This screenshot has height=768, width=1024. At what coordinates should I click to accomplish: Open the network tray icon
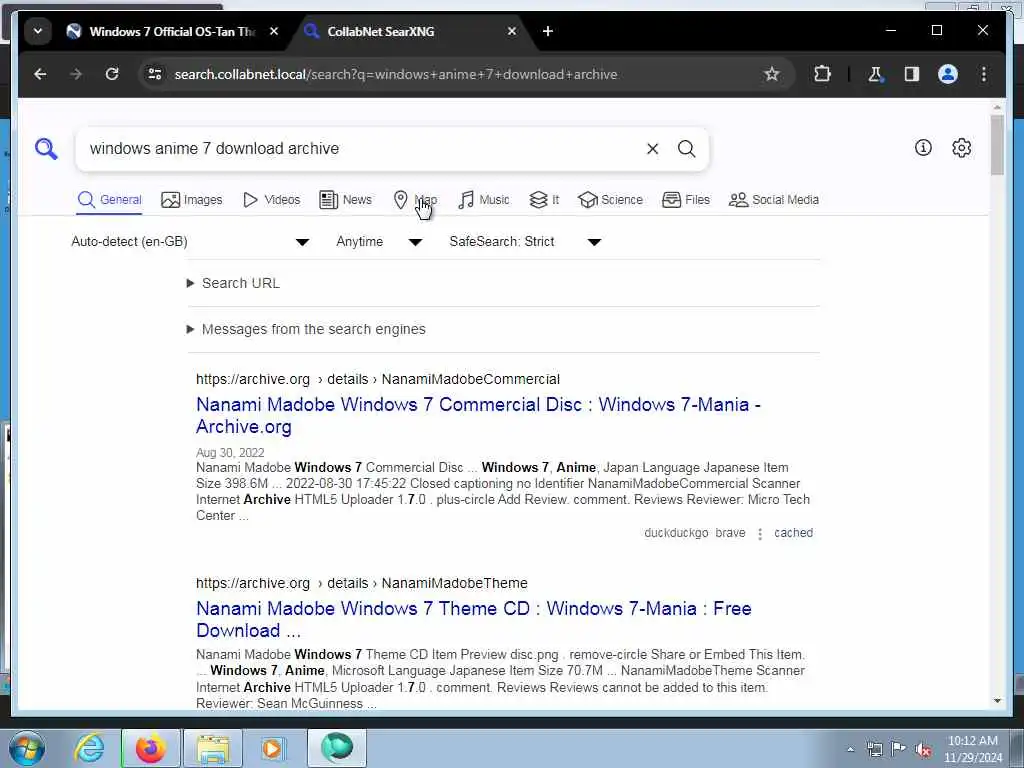pyautogui.click(x=874, y=749)
